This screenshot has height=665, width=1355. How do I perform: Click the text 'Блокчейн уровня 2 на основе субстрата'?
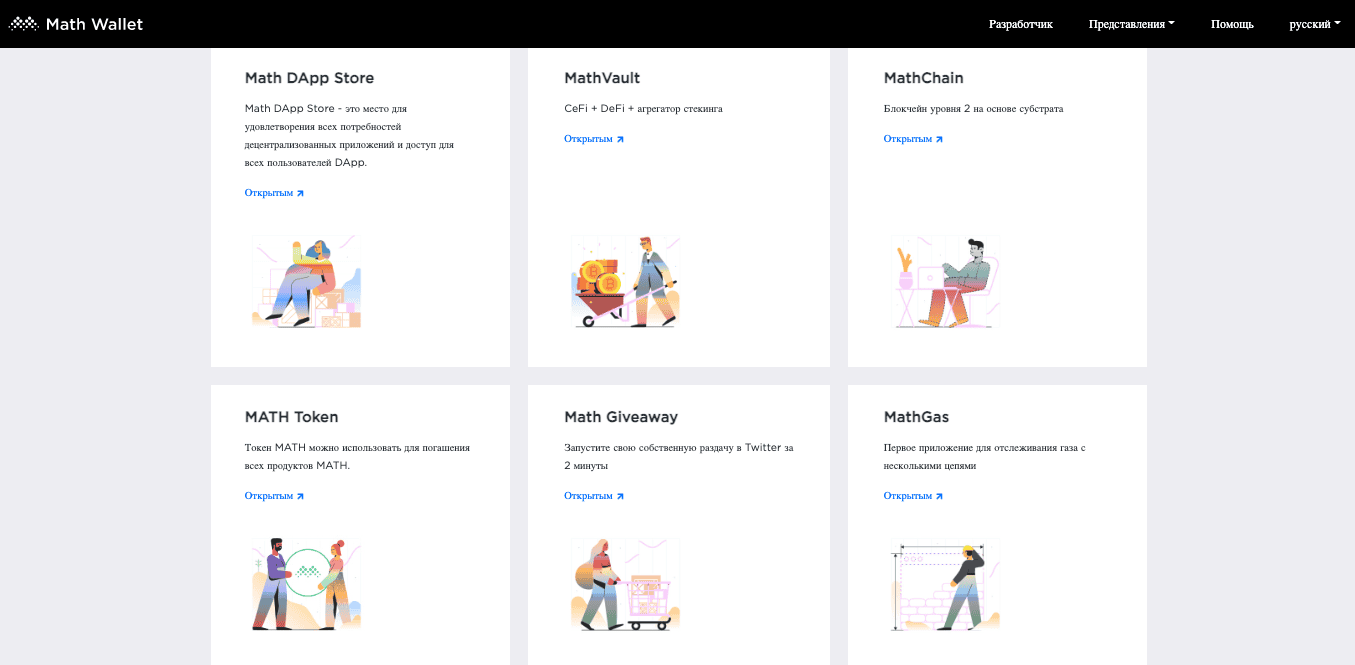pyautogui.click(x=974, y=109)
